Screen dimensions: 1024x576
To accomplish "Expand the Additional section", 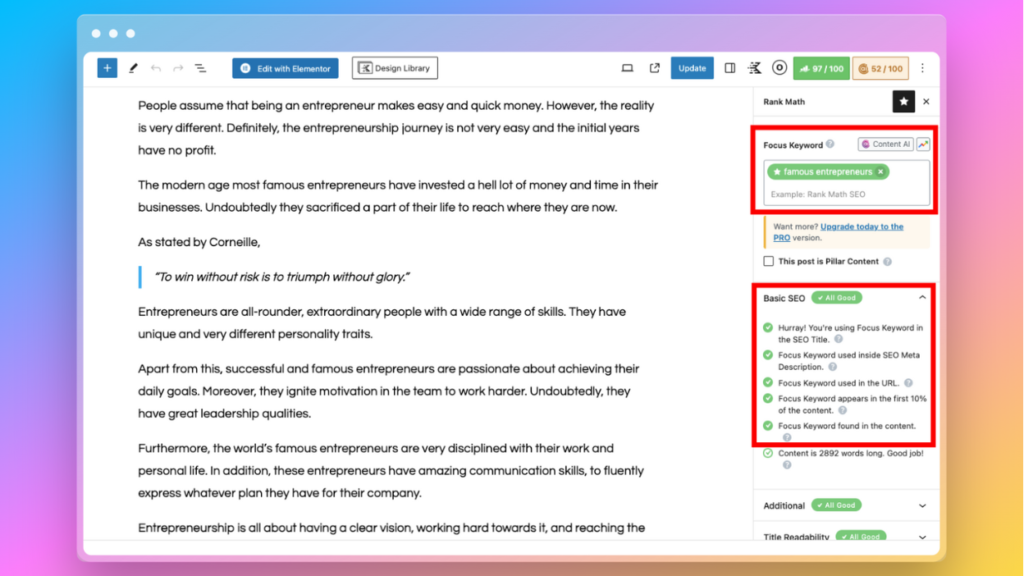I will (x=922, y=505).
